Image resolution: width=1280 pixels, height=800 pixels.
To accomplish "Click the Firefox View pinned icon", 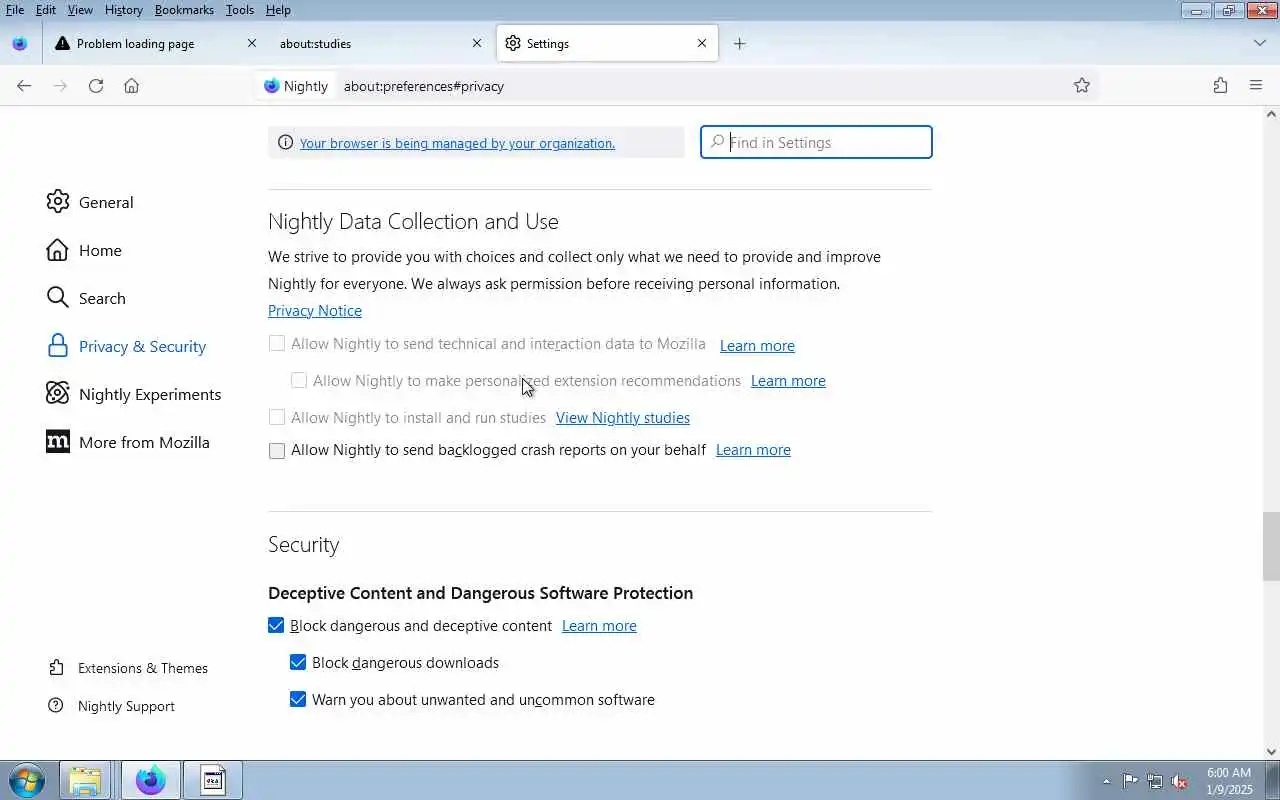I will pyautogui.click(x=19, y=43).
